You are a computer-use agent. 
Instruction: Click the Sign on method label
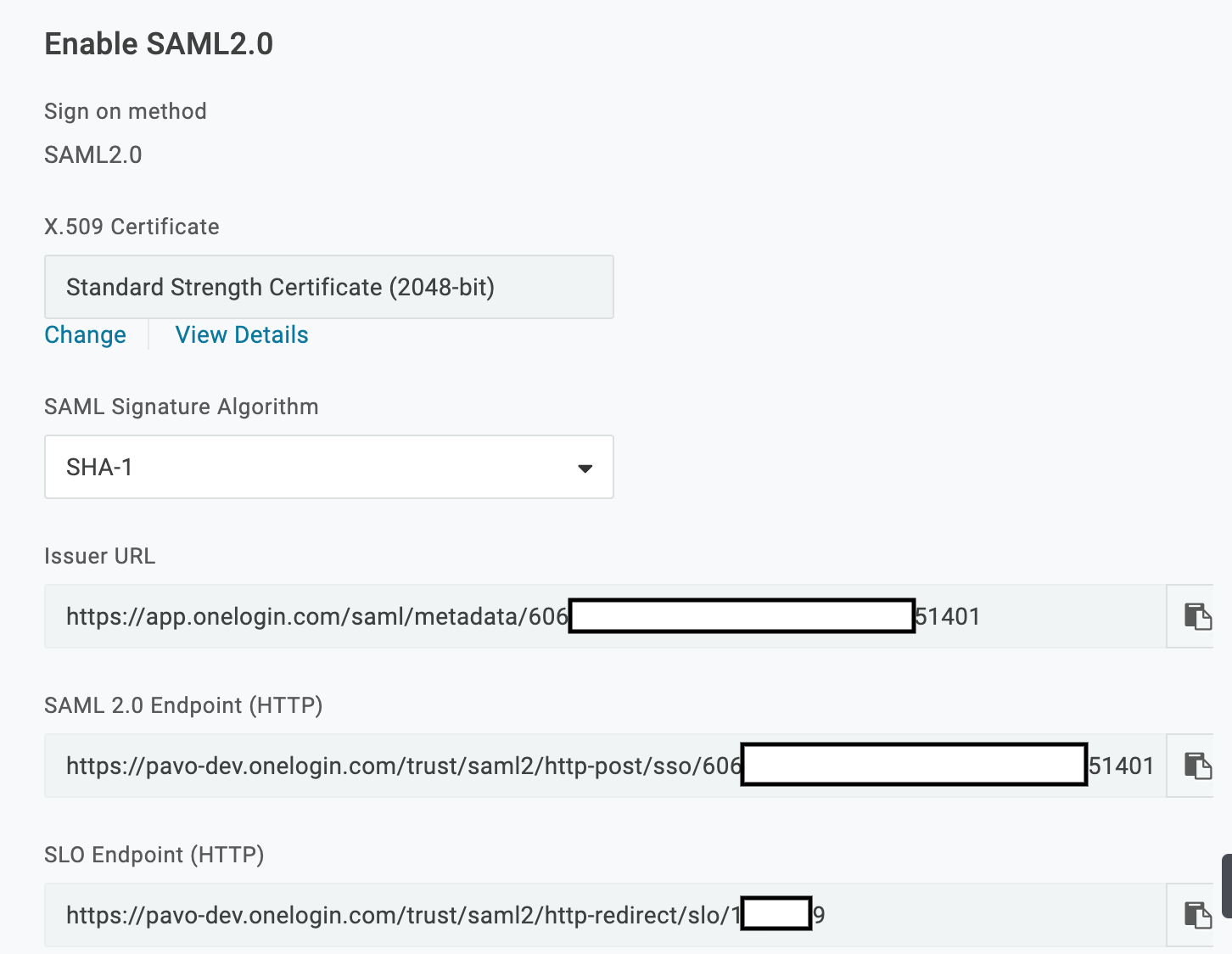pyautogui.click(x=126, y=111)
